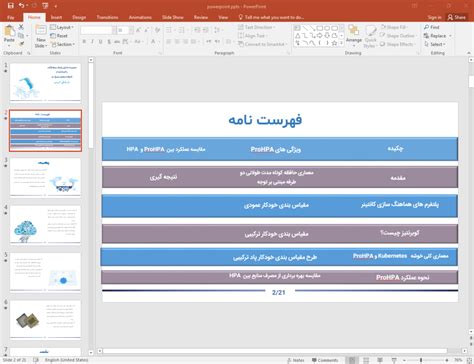Open the File tab

coord(11,17)
